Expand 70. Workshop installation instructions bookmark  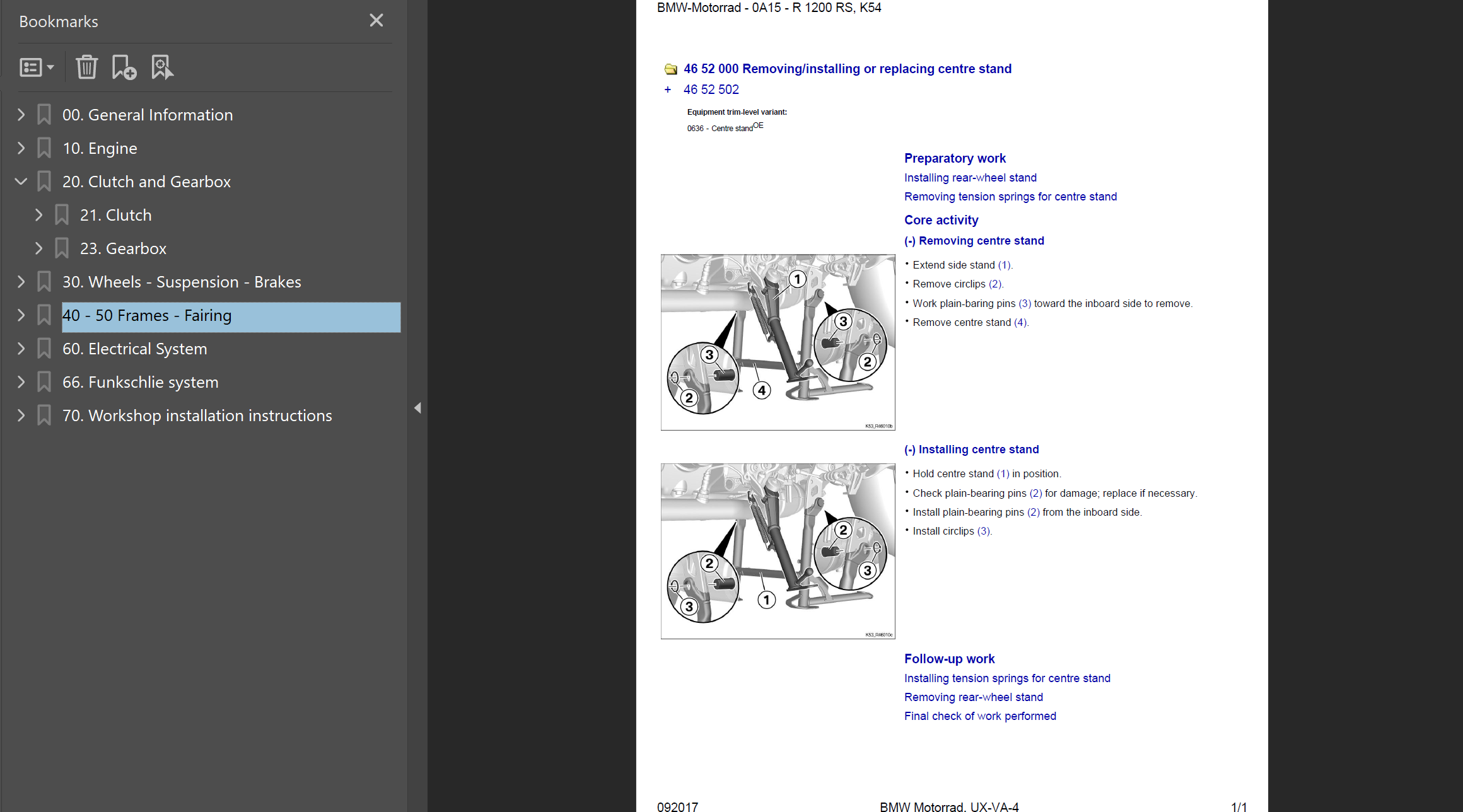click(x=21, y=415)
